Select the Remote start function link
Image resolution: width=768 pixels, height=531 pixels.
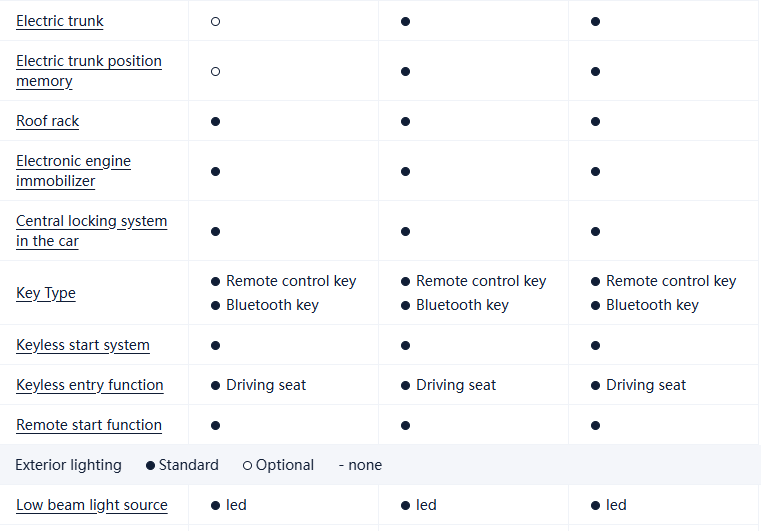[89, 425]
